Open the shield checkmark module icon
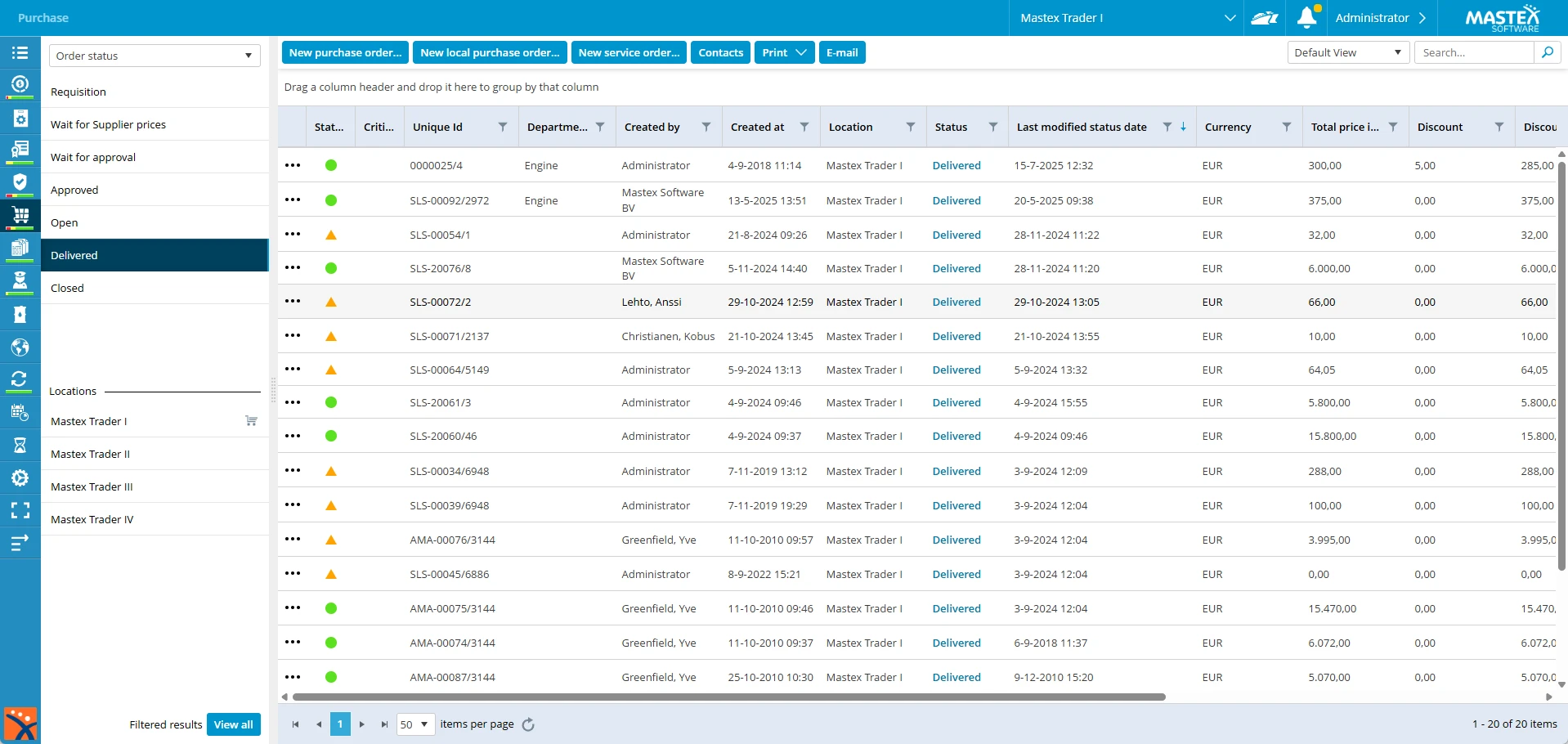Image resolution: width=1568 pixels, height=744 pixels. click(20, 182)
